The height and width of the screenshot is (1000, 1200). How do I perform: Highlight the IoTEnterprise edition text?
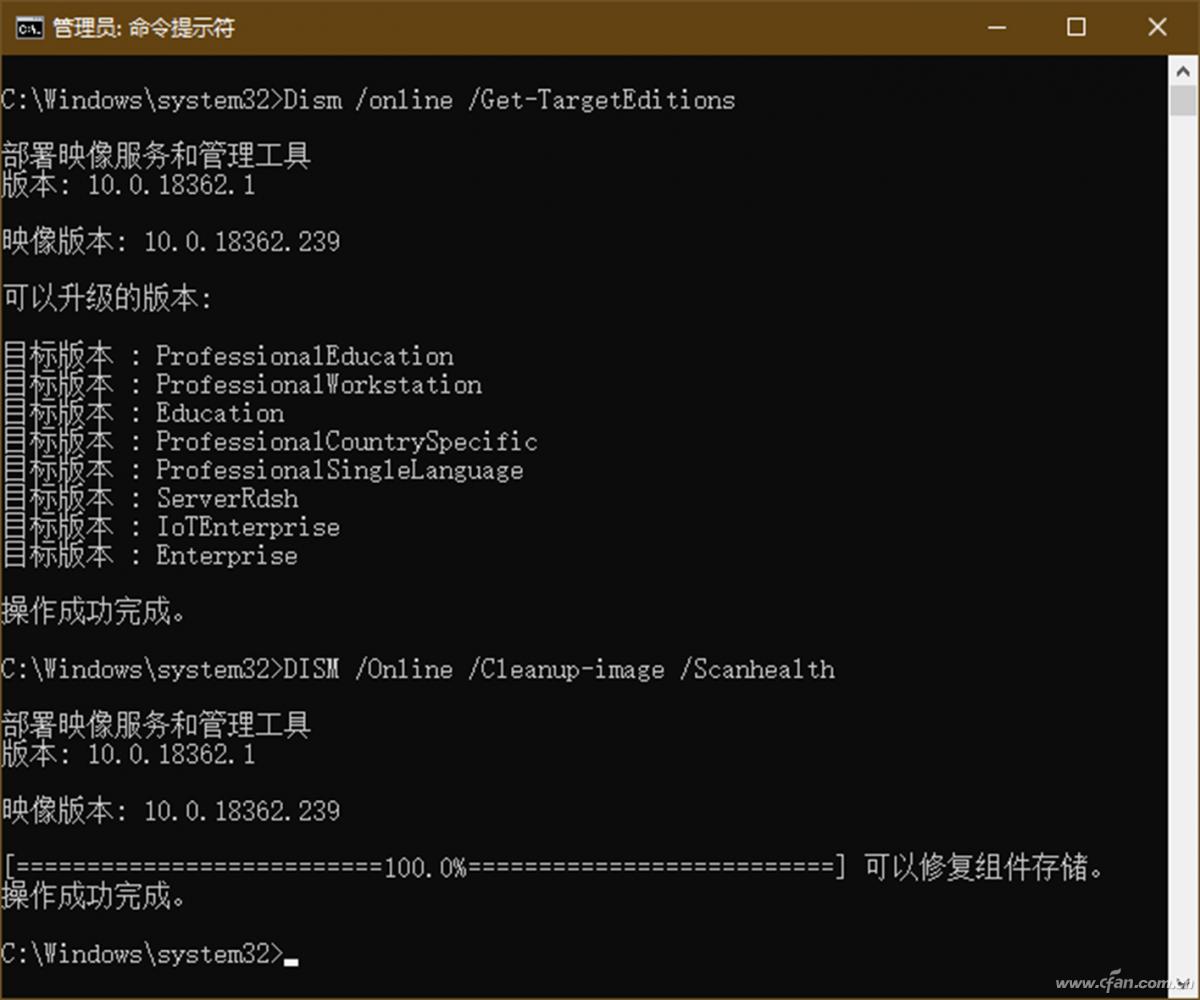click(x=247, y=527)
